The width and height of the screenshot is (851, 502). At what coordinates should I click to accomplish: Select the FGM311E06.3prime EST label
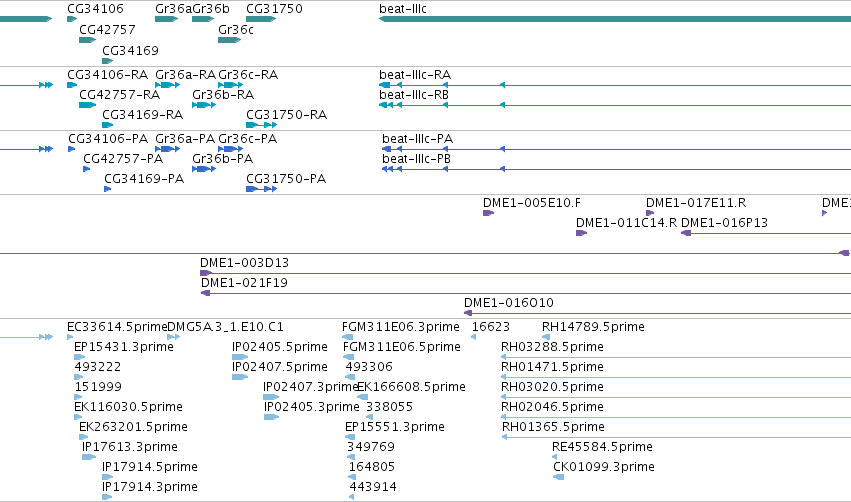point(401,327)
